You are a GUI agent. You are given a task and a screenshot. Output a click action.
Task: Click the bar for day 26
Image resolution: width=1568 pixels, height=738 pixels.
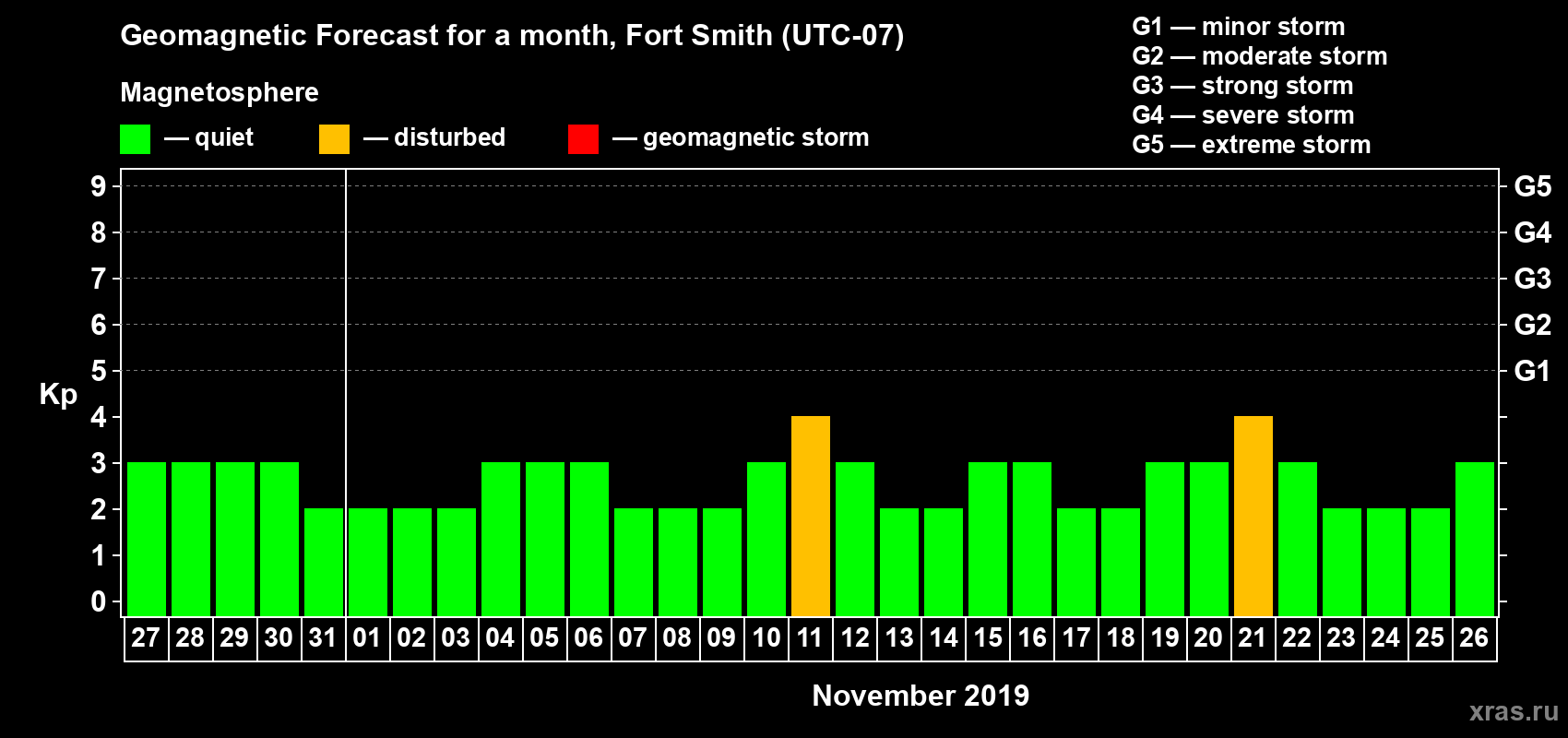click(x=1475, y=539)
